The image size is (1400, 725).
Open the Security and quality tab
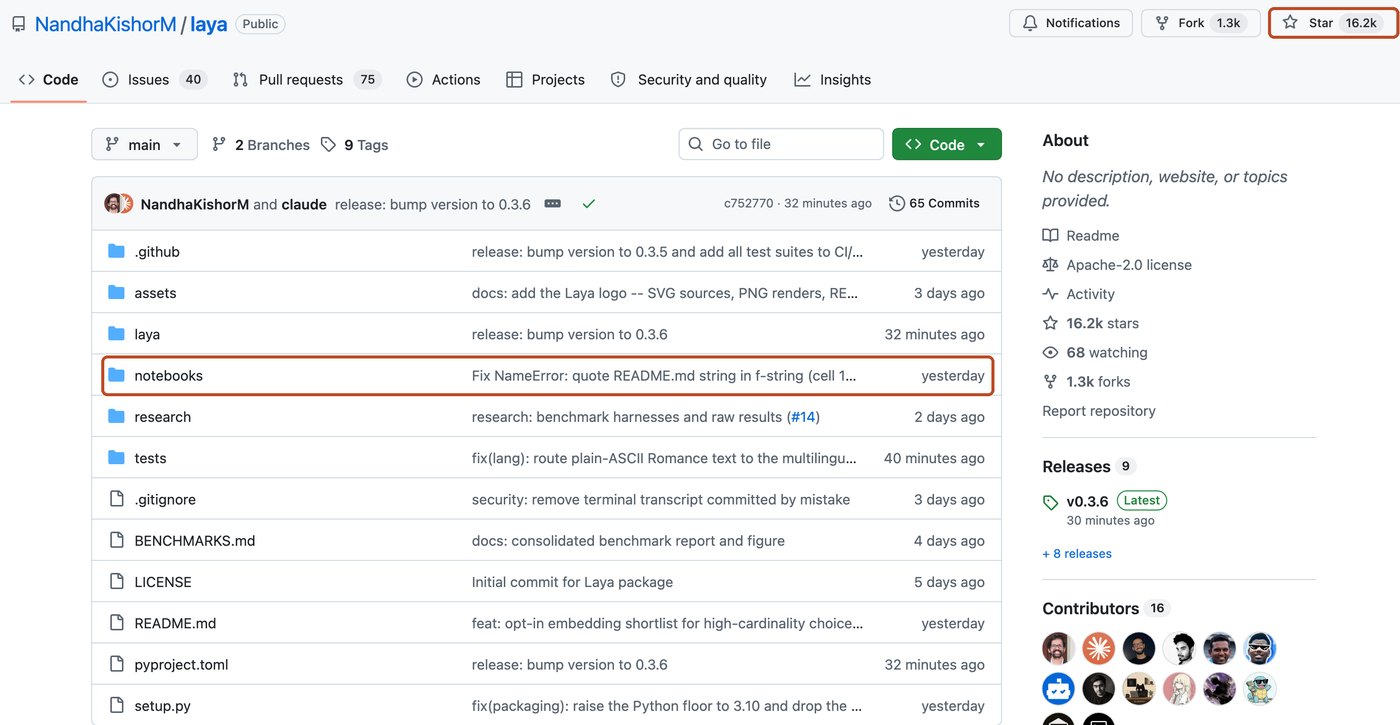click(x=688, y=80)
